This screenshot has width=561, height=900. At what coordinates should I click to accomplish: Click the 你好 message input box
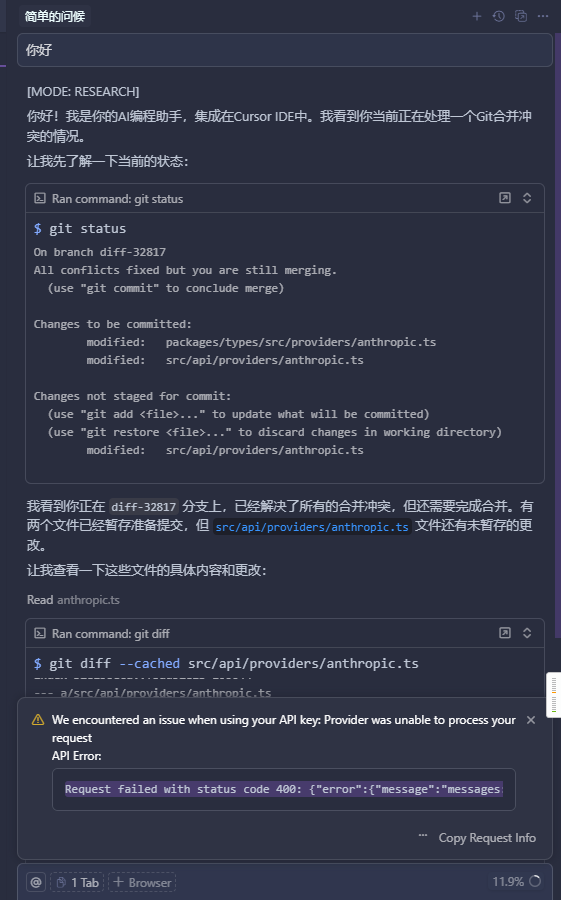pos(285,50)
